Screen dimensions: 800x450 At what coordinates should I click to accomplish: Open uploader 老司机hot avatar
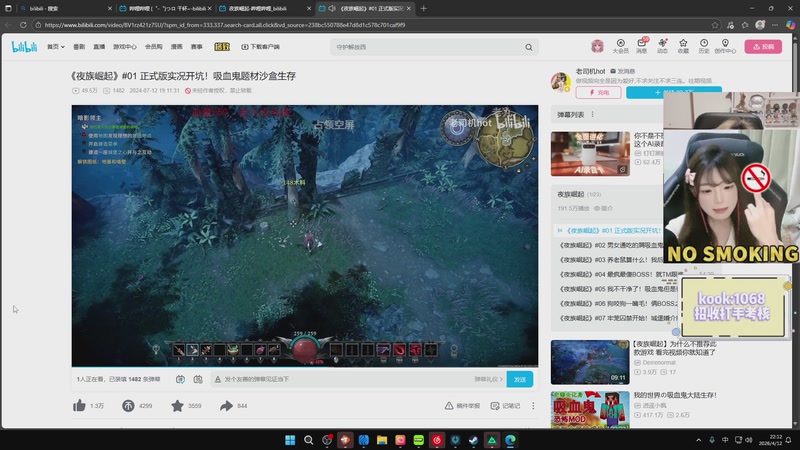click(x=561, y=82)
